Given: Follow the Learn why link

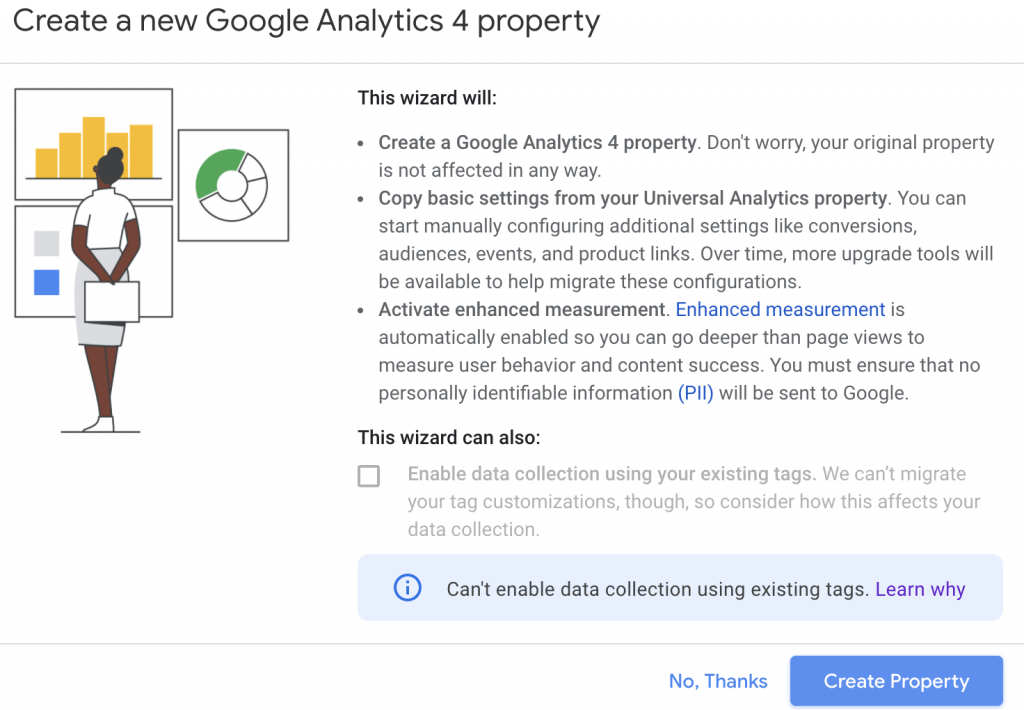Looking at the screenshot, I should coord(920,589).
